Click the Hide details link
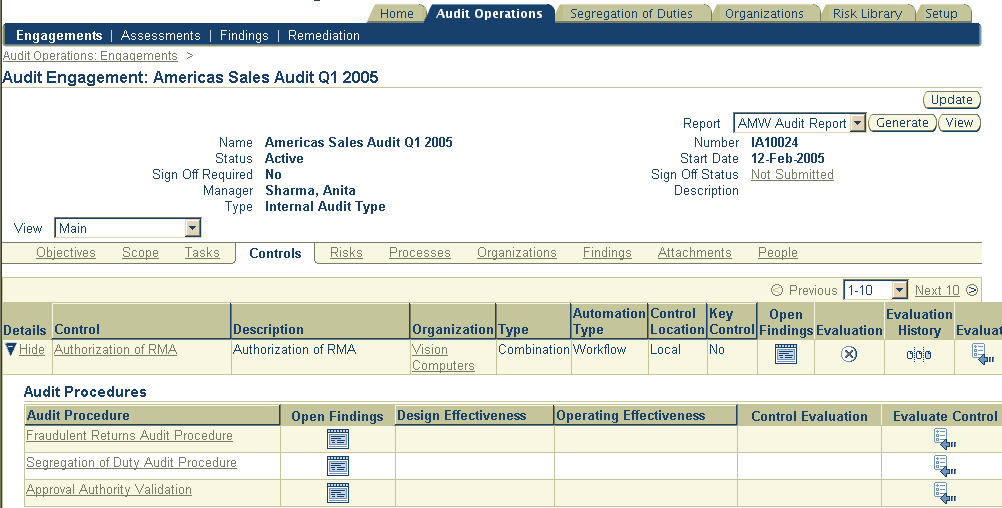This screenshot has width=1002, height=508. point(32,350)
